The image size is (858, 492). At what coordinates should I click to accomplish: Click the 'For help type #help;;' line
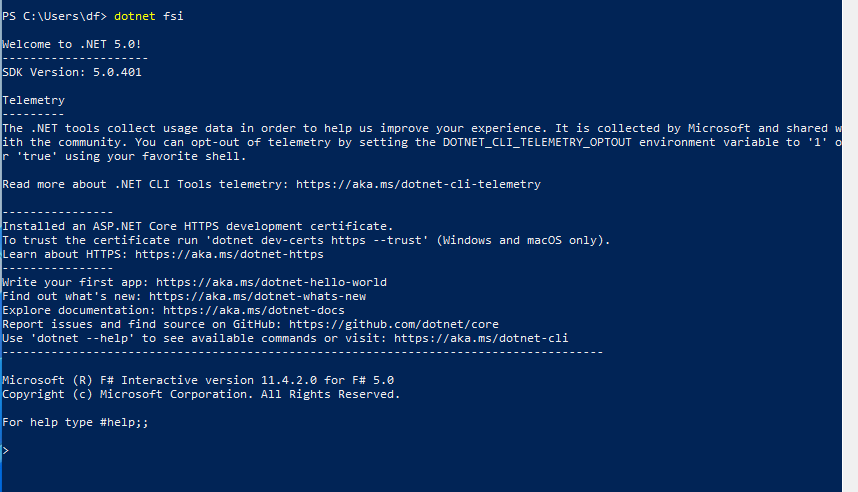coord(75,422)
